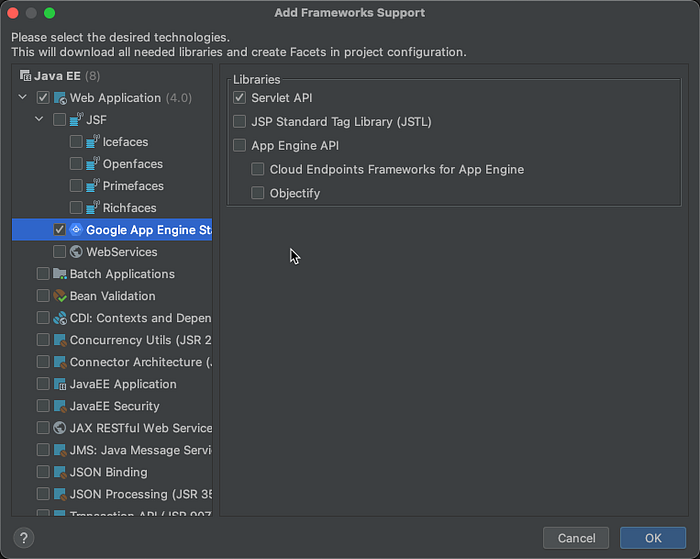
Task: Click the Bean Validation icon
Action: tap(60, 296)
